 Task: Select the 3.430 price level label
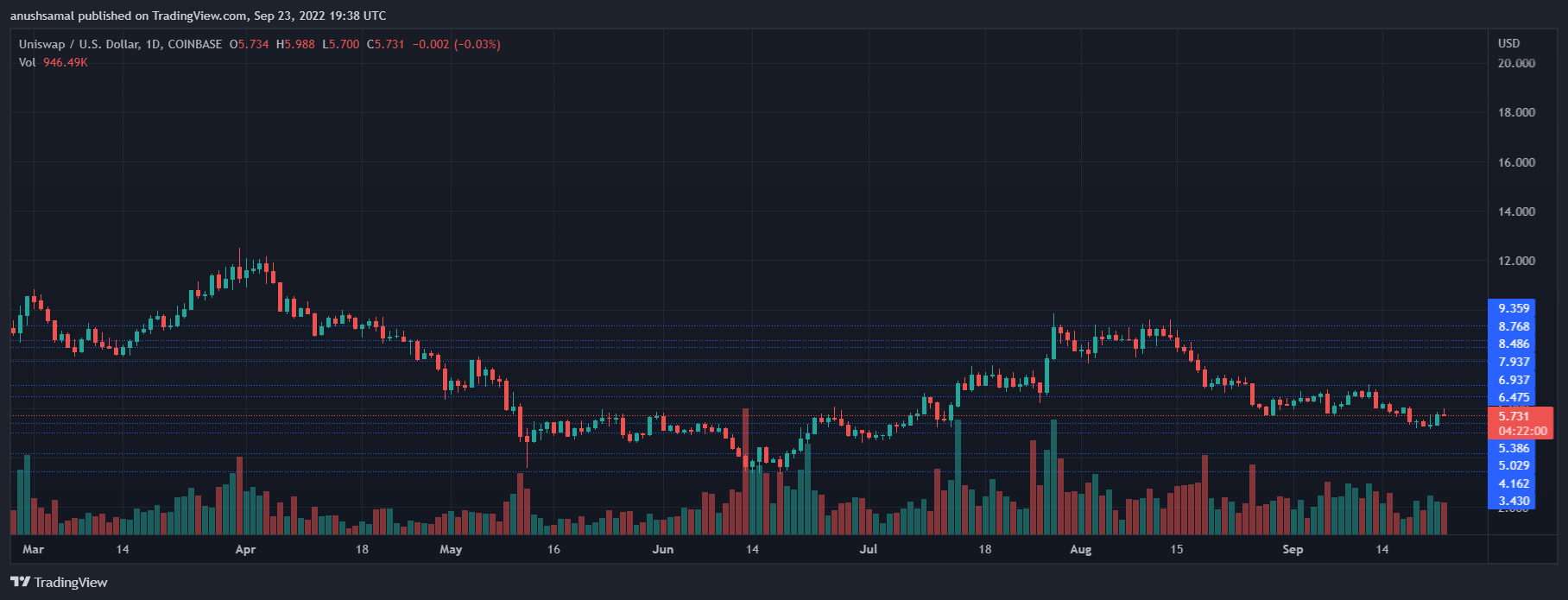tap(1514, 501)
